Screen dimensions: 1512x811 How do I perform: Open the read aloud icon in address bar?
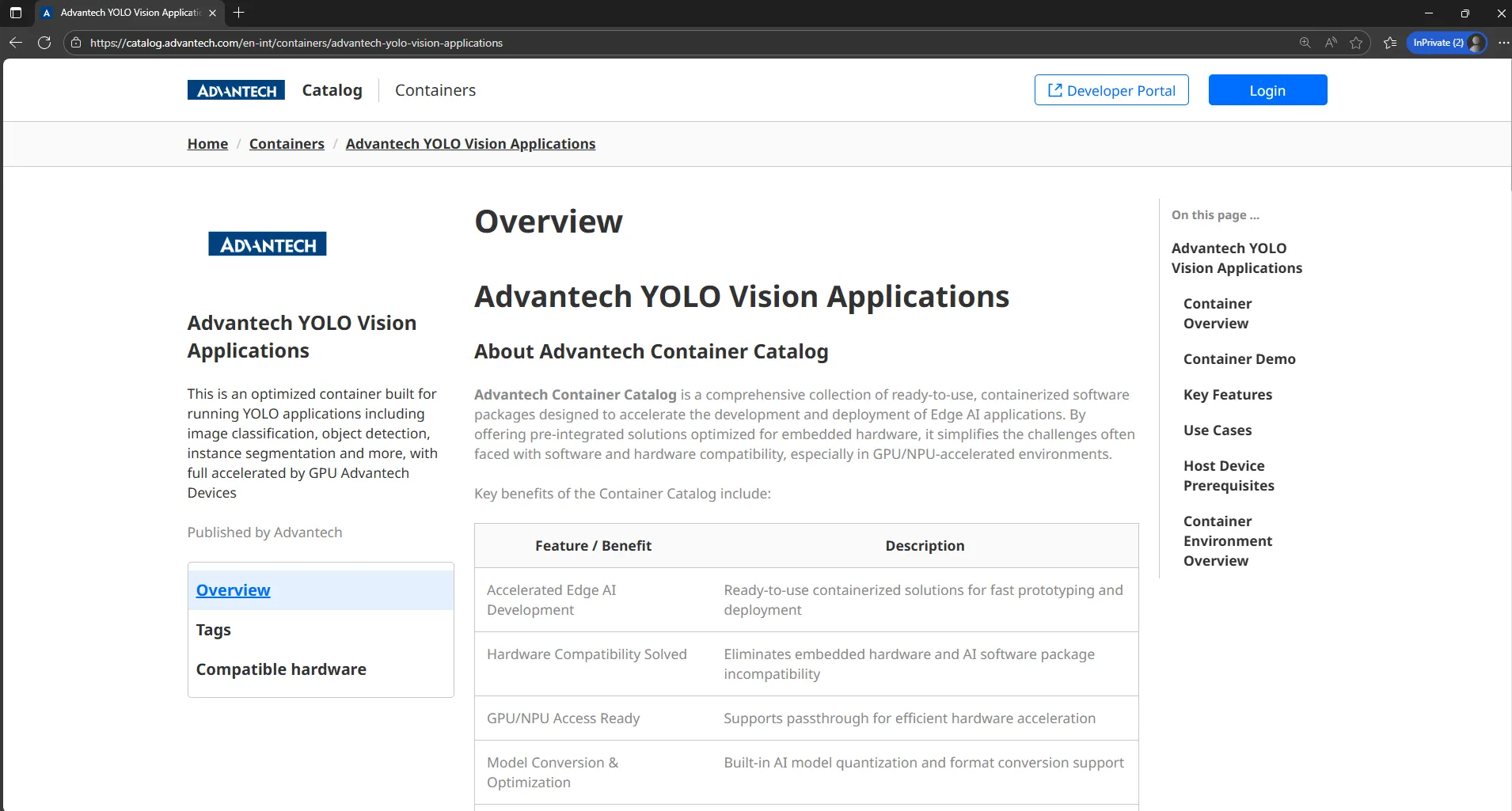pyautogui.click(x=1331, y=43)
